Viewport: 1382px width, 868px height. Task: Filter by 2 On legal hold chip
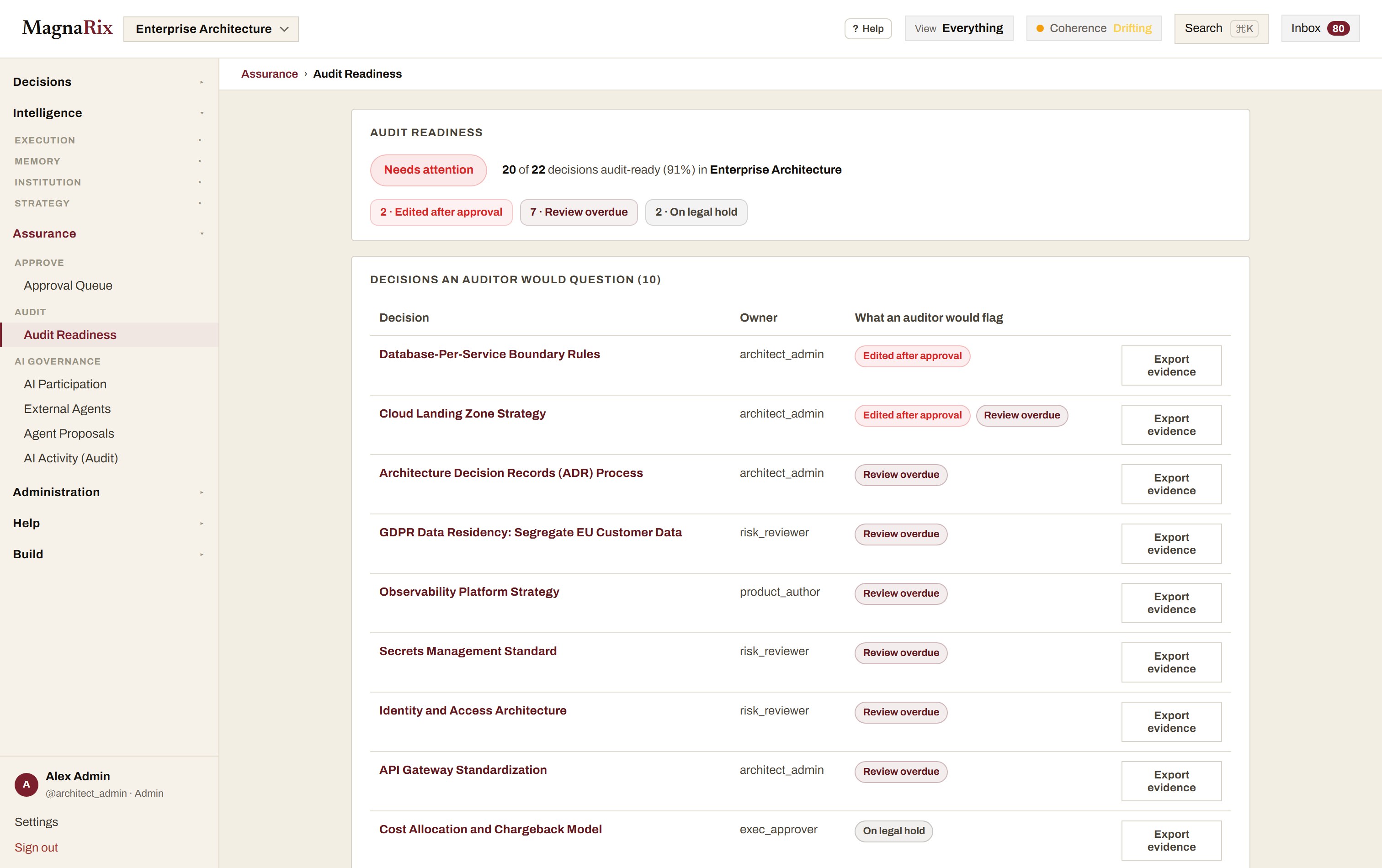(x=696, y=212)
